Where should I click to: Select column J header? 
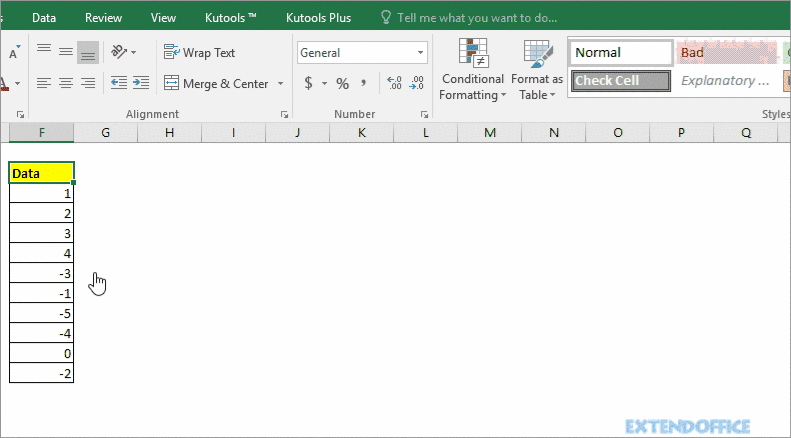(298, 133)
